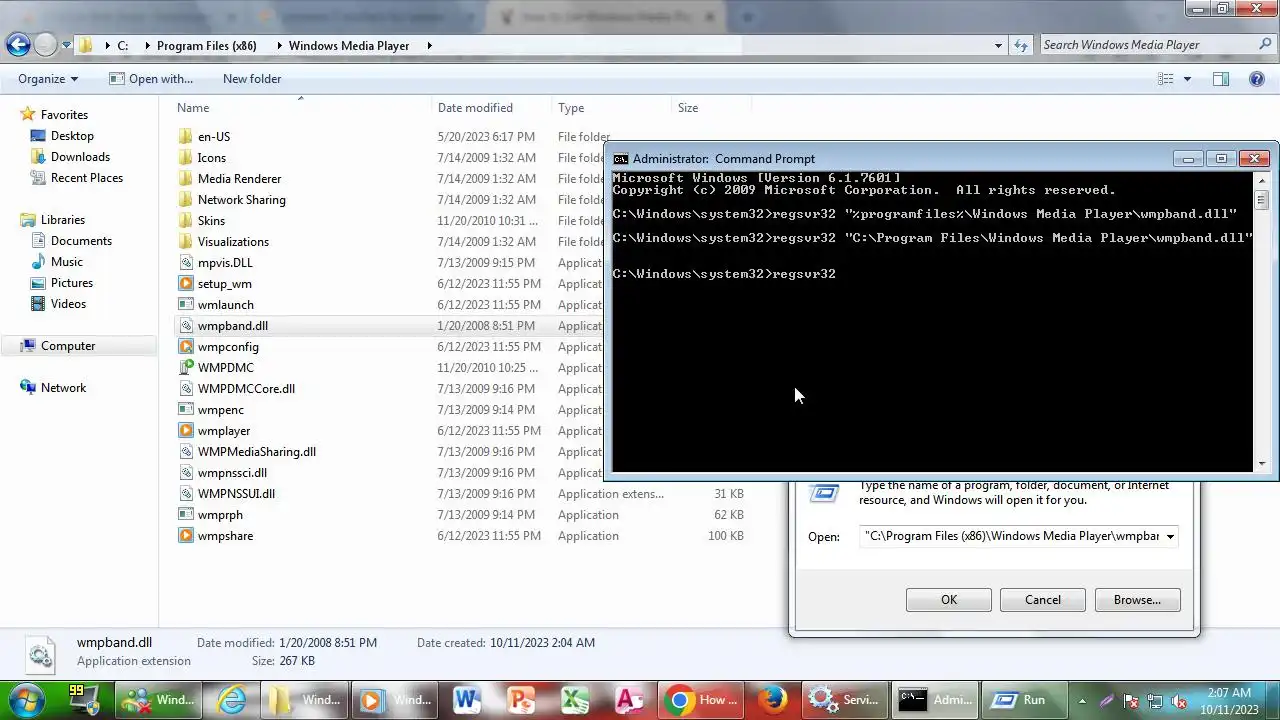The height and width of the screenshot is (720, 1280).
Task: Select the setup_wm application icon
Action: [185, 284]
